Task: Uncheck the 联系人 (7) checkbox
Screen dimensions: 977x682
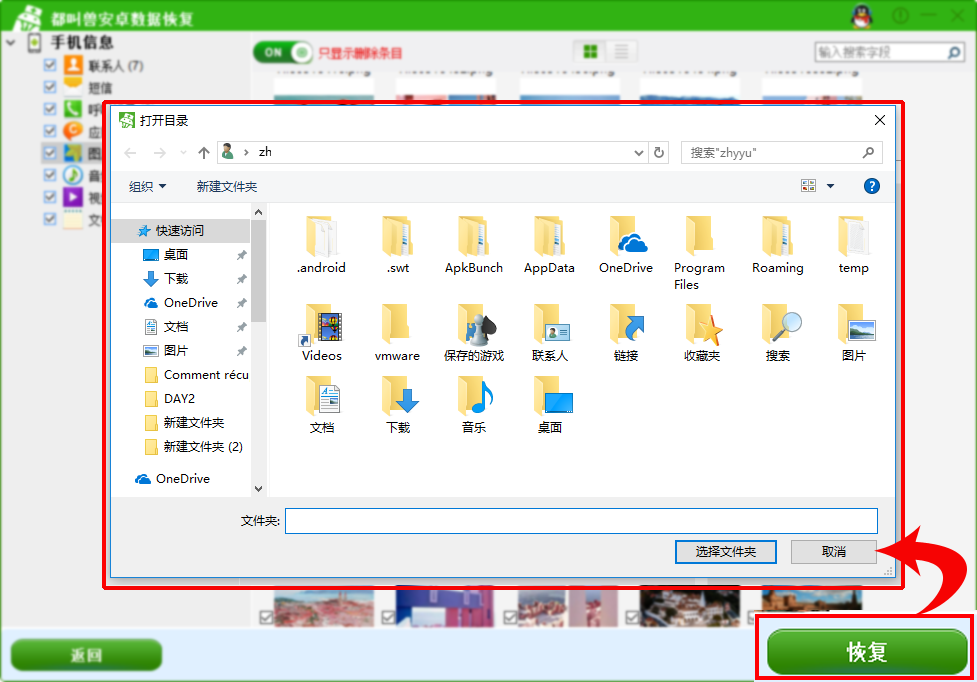Action: [50, 65]
